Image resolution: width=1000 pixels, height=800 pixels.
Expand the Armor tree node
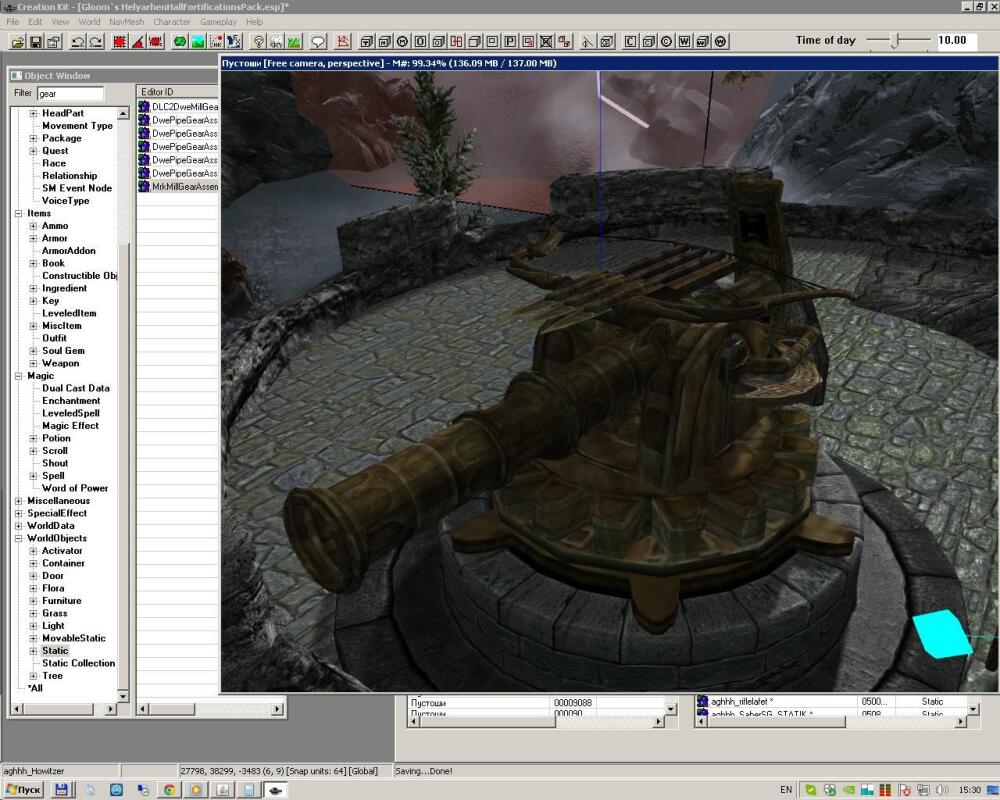tap(33, 238)
